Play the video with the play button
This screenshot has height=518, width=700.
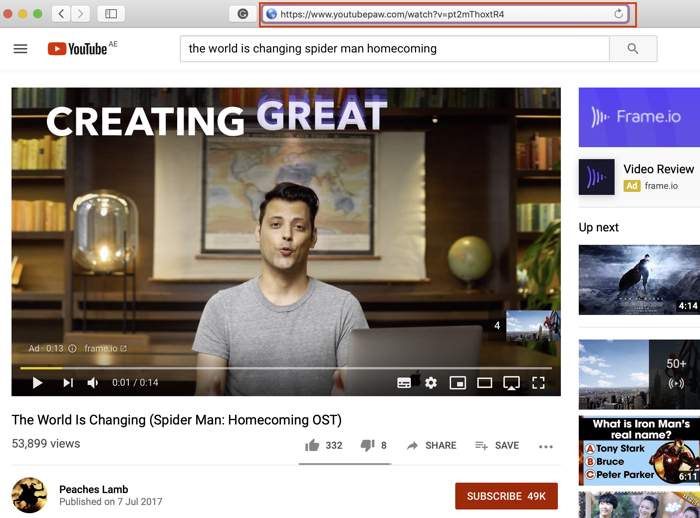pos(38,383)
